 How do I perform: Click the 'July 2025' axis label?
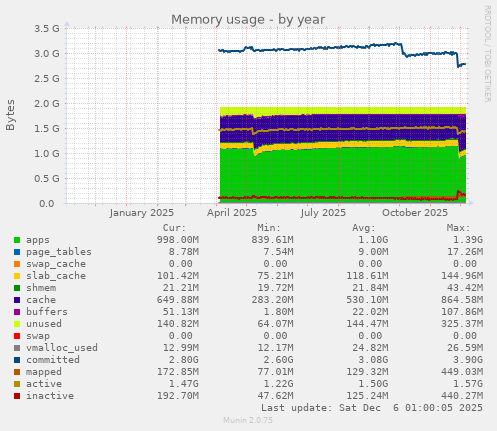pyautogui.click(x=323, y=213)
